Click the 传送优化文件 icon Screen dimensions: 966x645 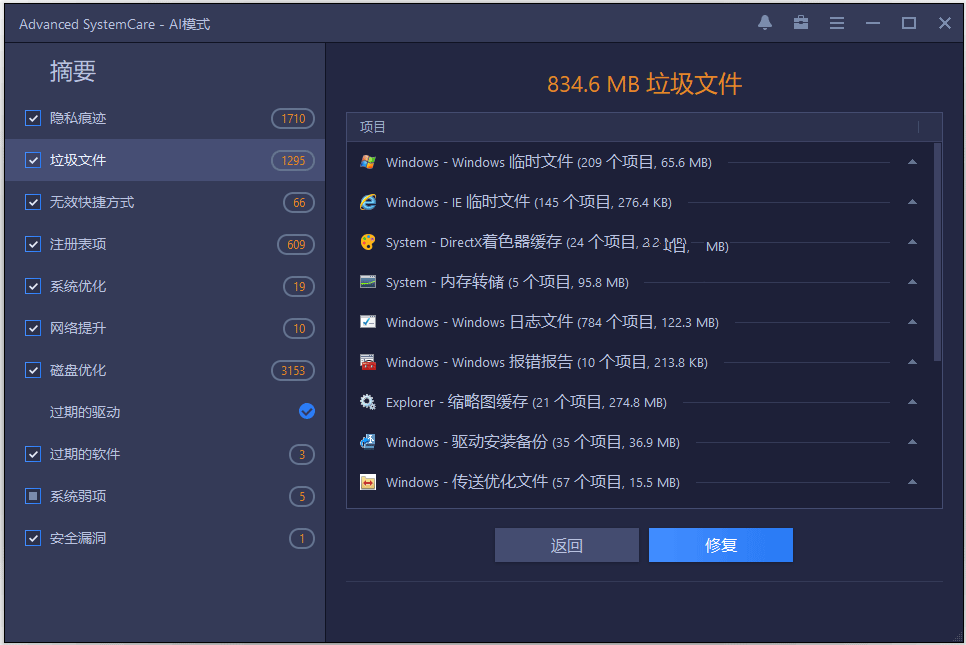pos(368,482)
